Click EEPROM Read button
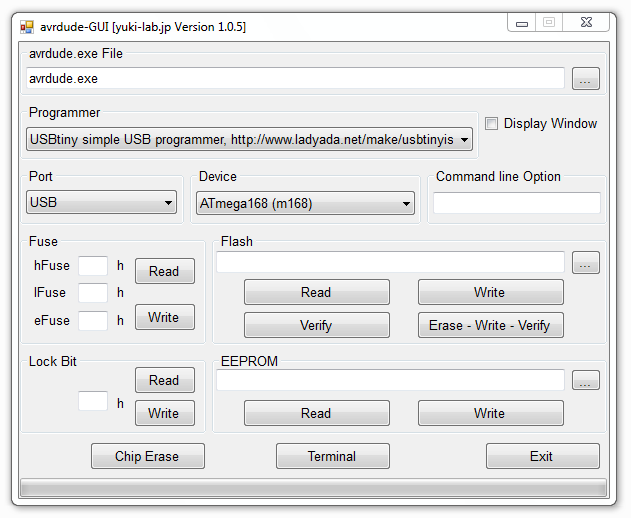Image resolution: width=631 pixels, height=518 pixels. pyautogui.click(x=317, y=413)
